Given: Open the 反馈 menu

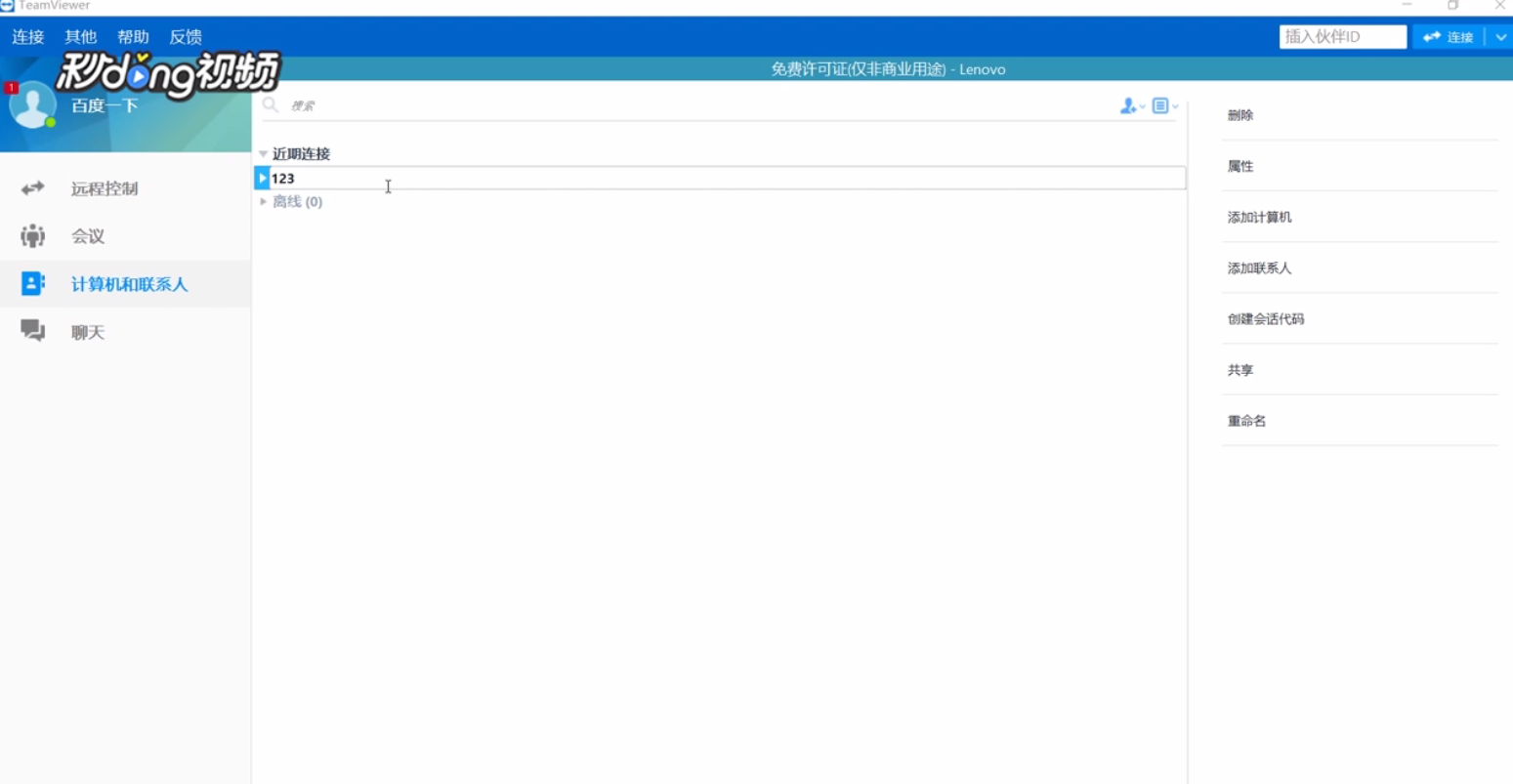Looking at the screenshot, I should coord(186,37).
